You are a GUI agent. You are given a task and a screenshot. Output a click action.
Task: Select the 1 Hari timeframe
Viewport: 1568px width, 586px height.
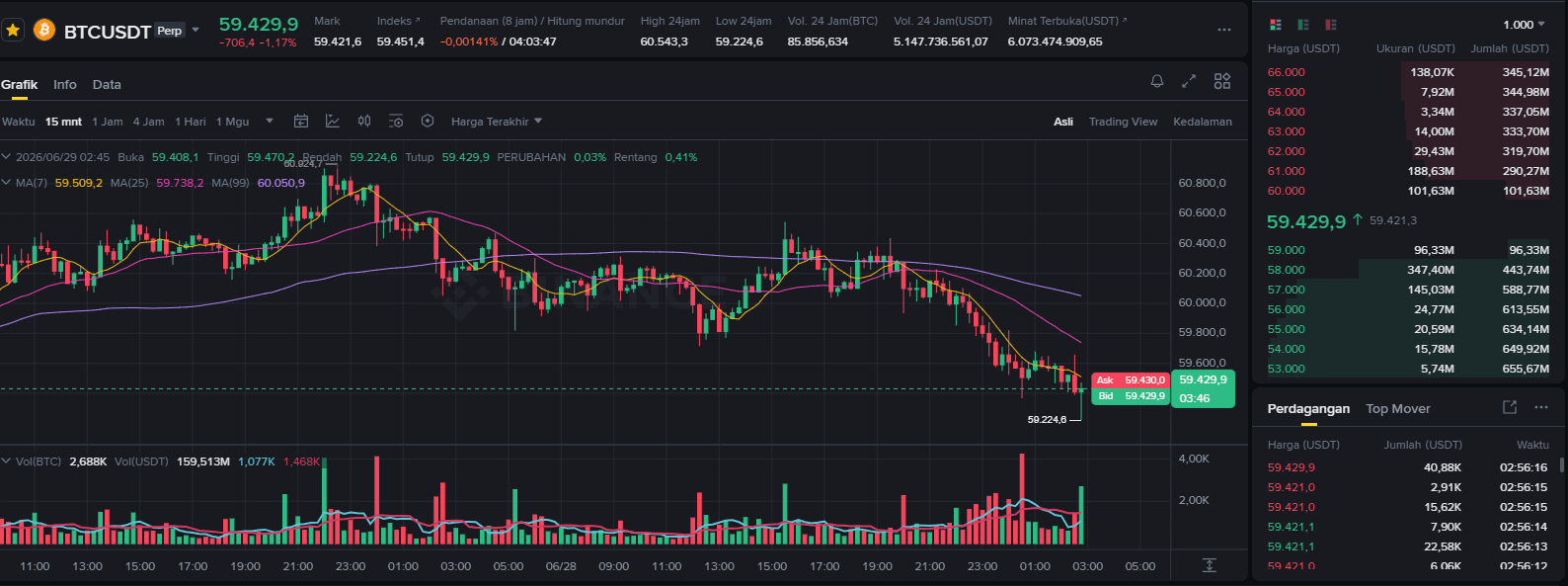point(191,122)
